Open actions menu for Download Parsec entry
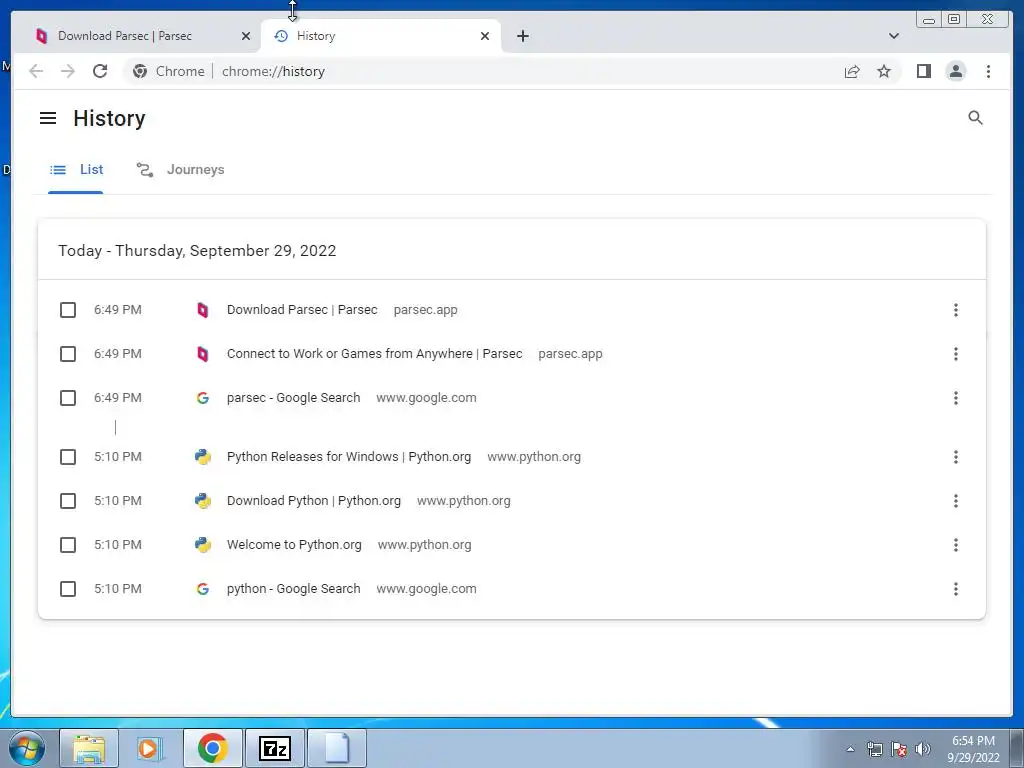This screenshot has width=1024, height=768. click(955, 310)
